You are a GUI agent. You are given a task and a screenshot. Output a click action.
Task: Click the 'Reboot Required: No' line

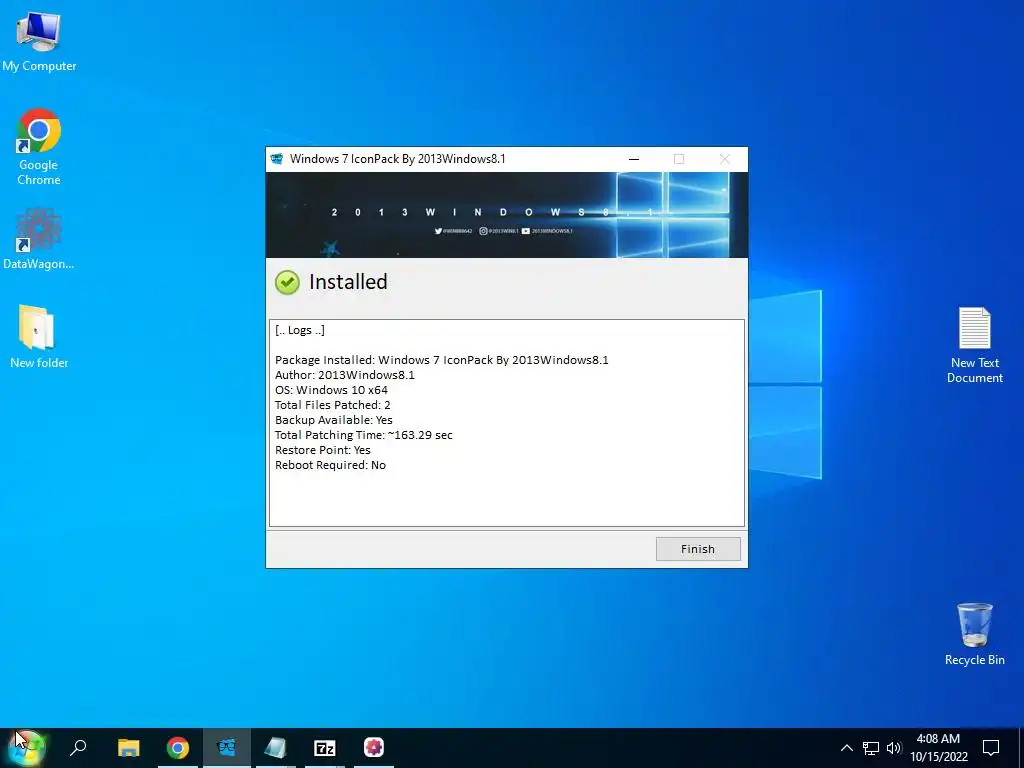[x=330, y=465]
